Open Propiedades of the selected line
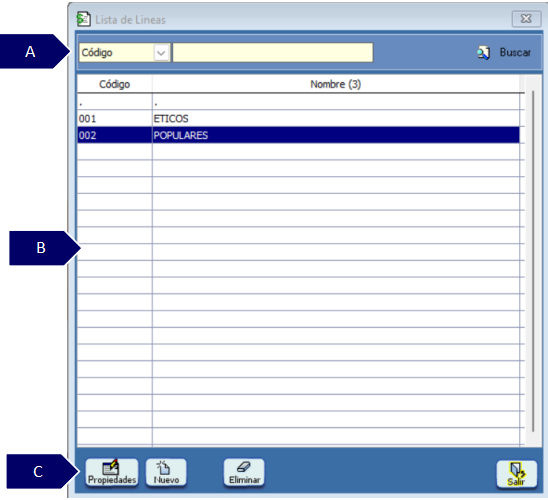This screenshot has width=548, height=500. (112, 472)
